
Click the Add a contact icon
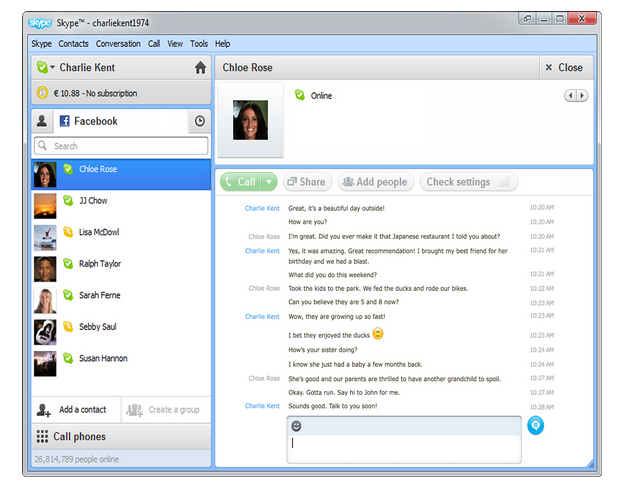(x=44, y=410)
